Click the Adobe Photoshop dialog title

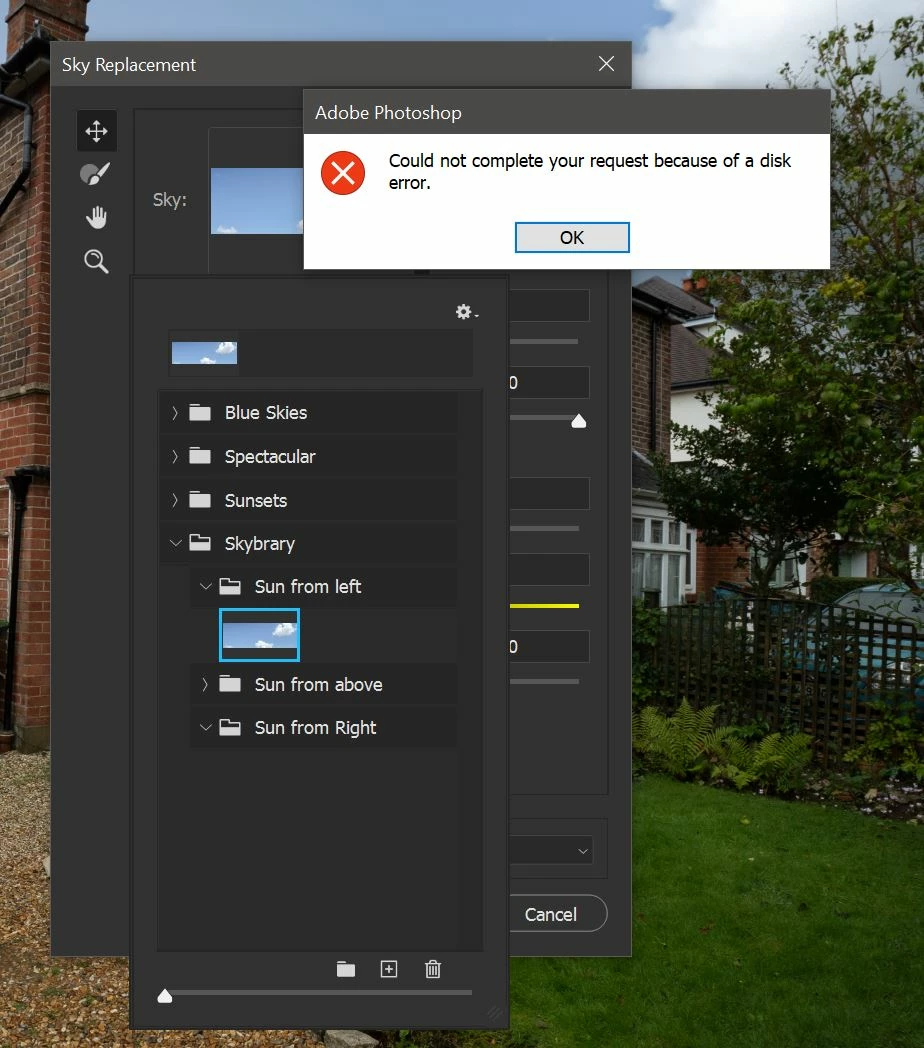pyautogui.click(x=388, y=113)
